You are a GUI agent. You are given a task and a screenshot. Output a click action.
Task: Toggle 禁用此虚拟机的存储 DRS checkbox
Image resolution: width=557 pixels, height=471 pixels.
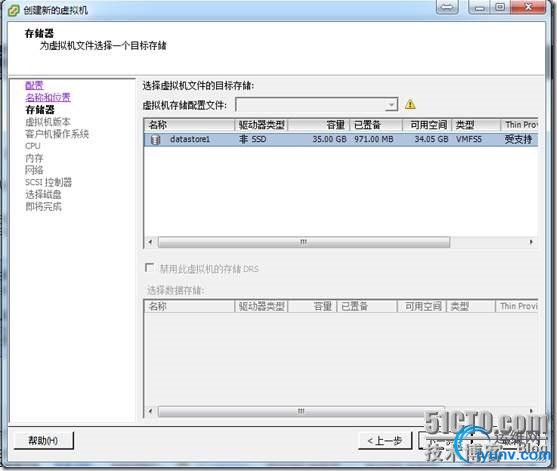pyautogui.click(x=150, y=268)
